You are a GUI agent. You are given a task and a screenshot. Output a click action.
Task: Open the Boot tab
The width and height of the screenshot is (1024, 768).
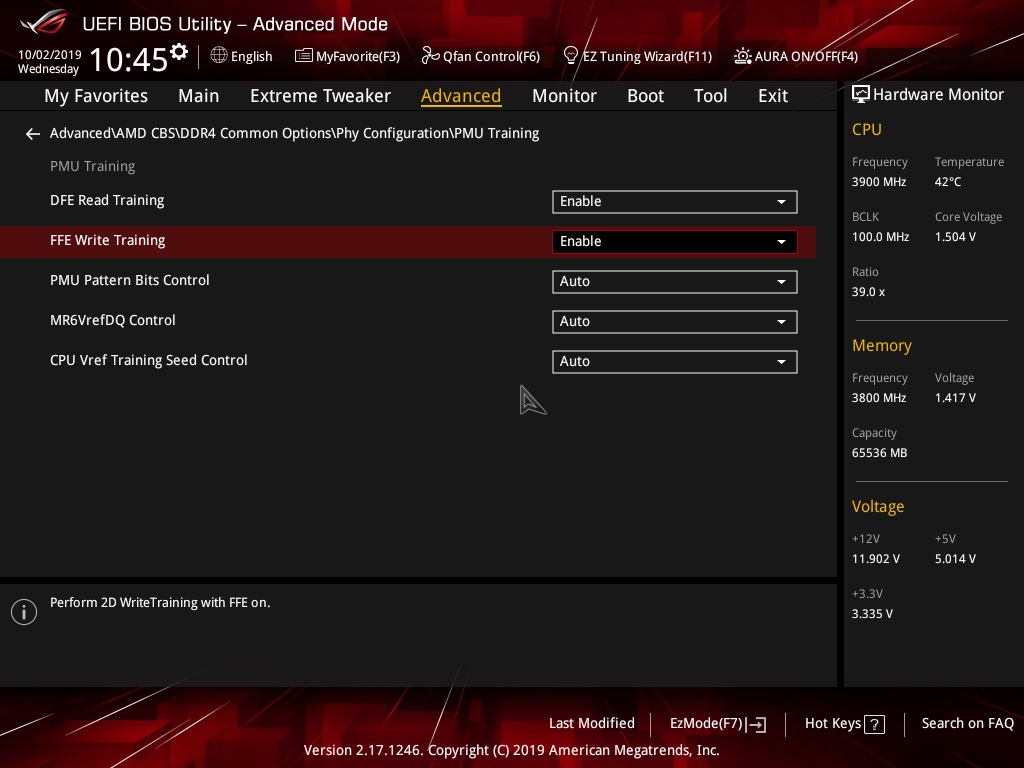click(645, 96)
